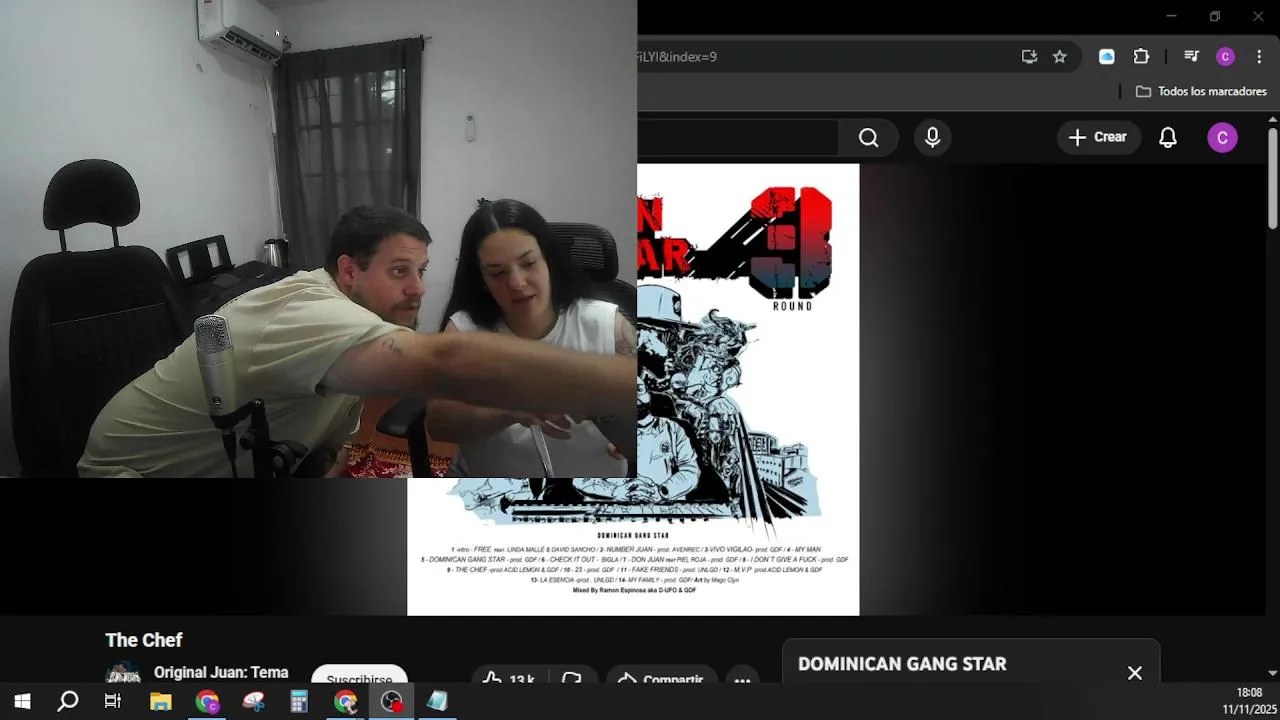Open the Snipping Tool taskbar icon
Image resolution: width=1280 pixels, height=720 pixels.
(x=253, y=701)
